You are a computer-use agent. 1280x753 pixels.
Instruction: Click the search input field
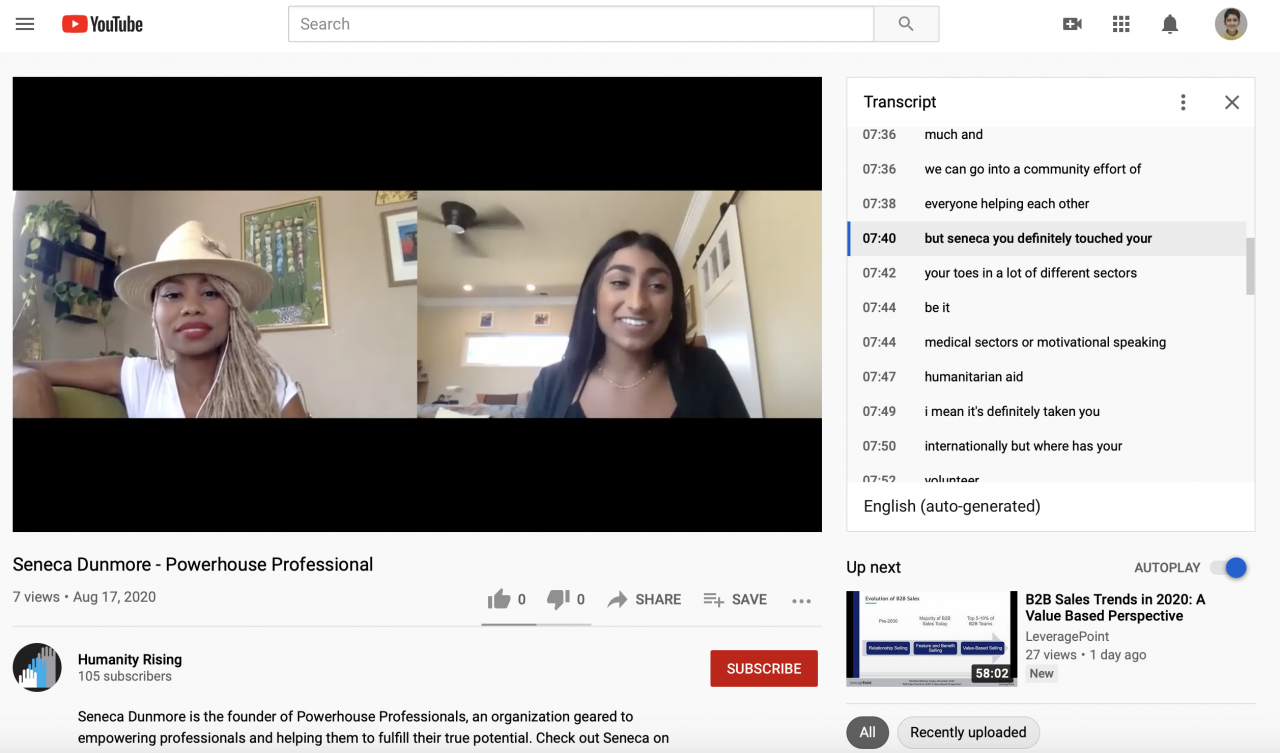pos(581,24)
